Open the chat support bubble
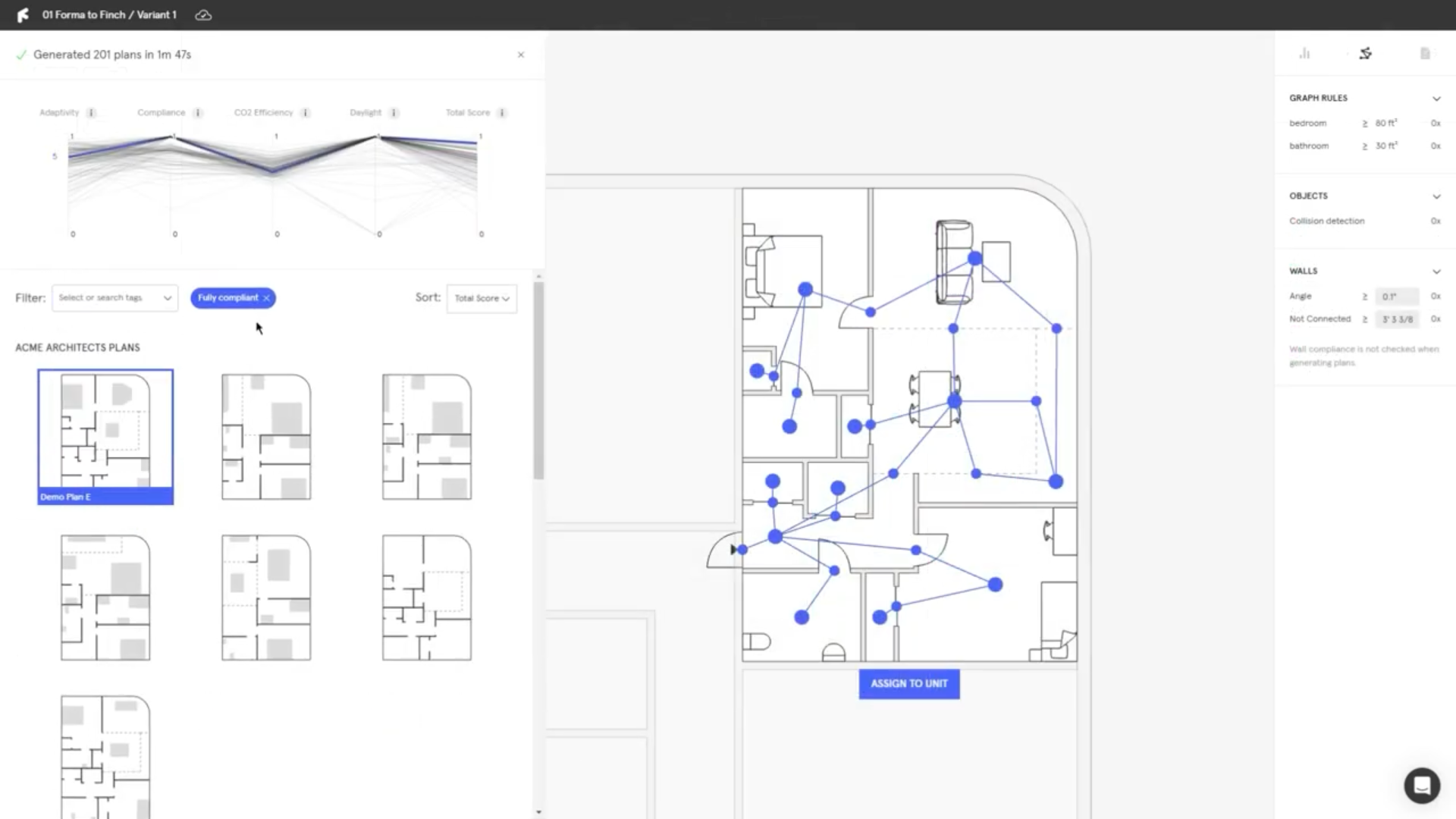1456x819 pixels. 1421,786
